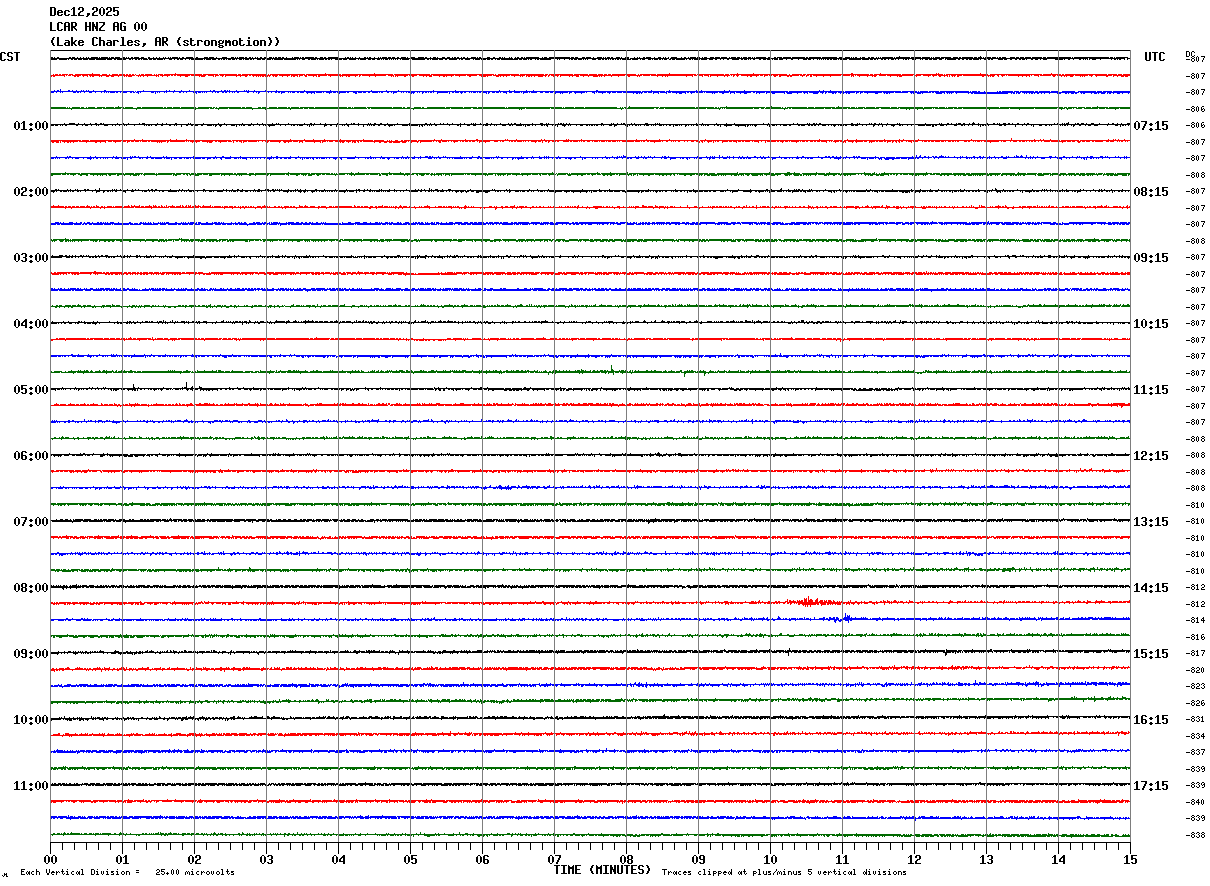Click the CST timezone label
1210x886 pixels.
pyautogui.click(x=10, y=57)
